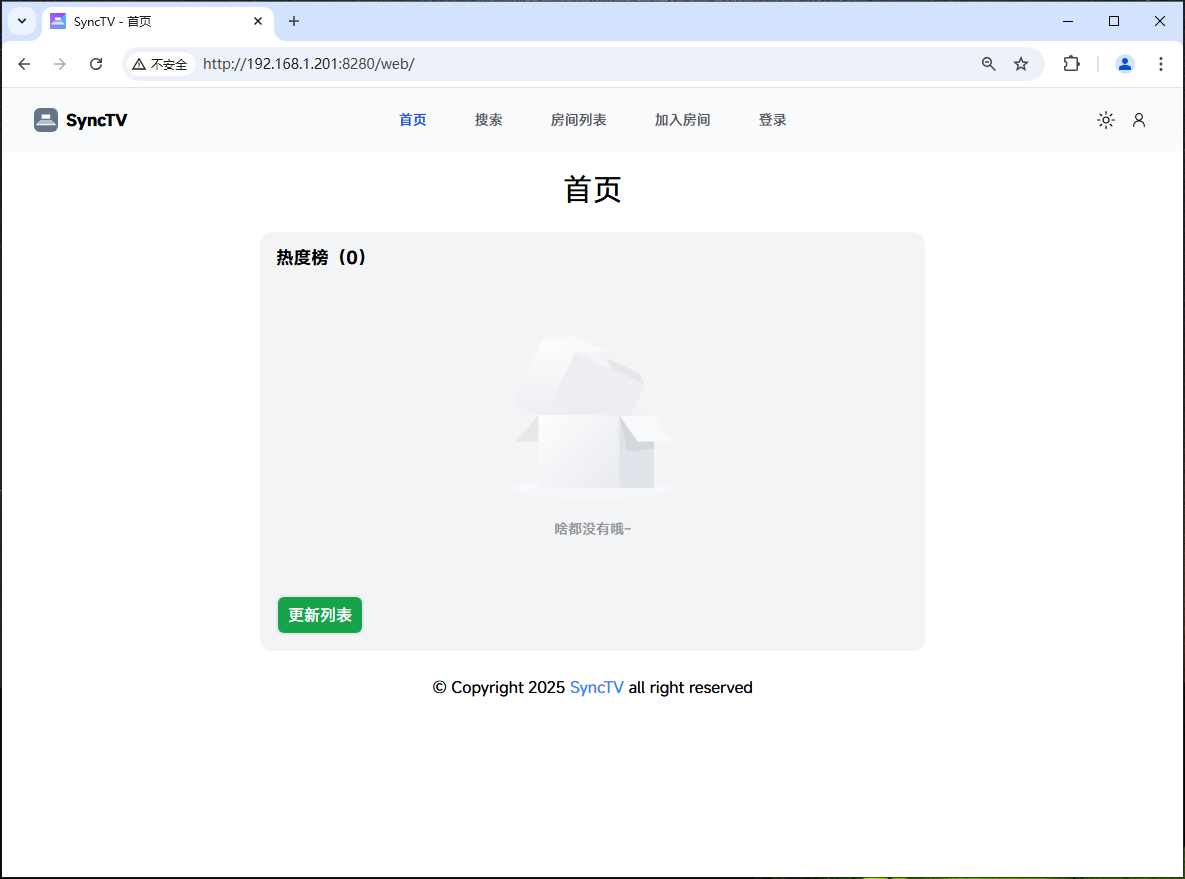
Task: Click the 更新列表 green button
Action: [319, 615]
